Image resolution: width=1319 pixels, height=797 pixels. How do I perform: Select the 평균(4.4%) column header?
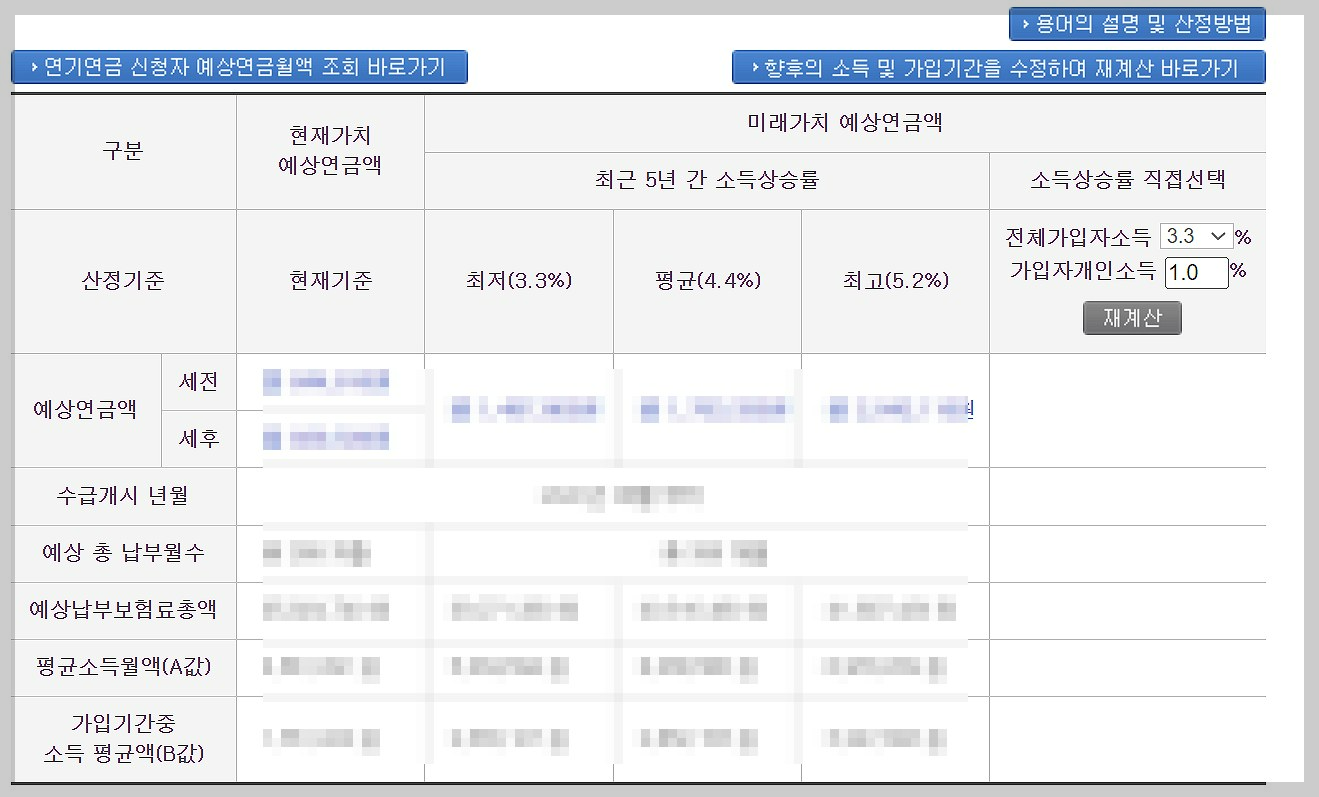pos(707,281)
